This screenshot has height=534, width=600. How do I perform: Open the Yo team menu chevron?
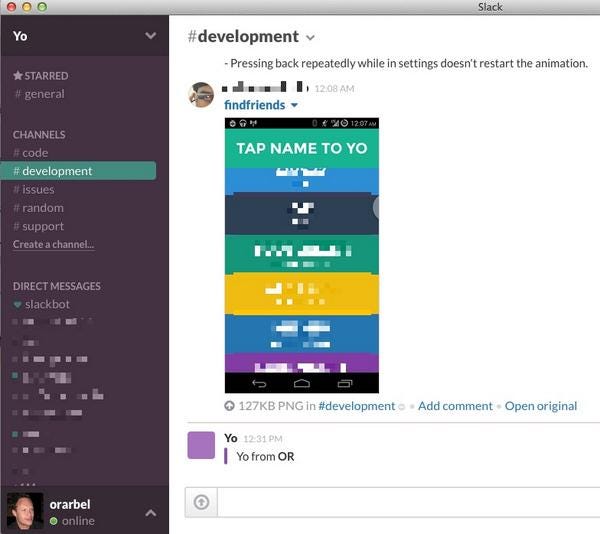click(x=150, y=36)
